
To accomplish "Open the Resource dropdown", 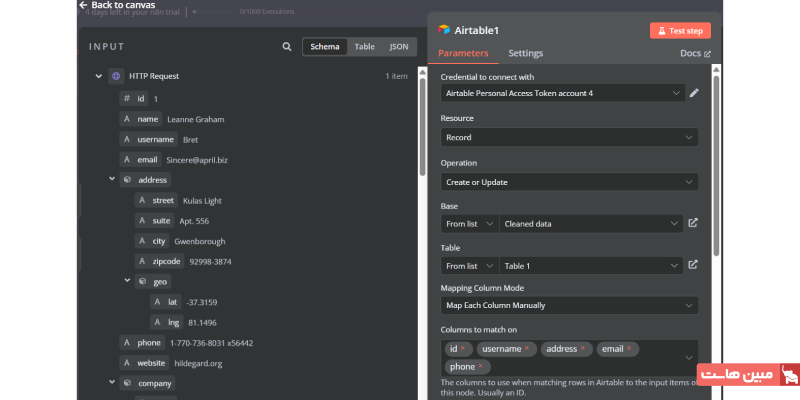I will pyautogui.click(x=569, y=137).
